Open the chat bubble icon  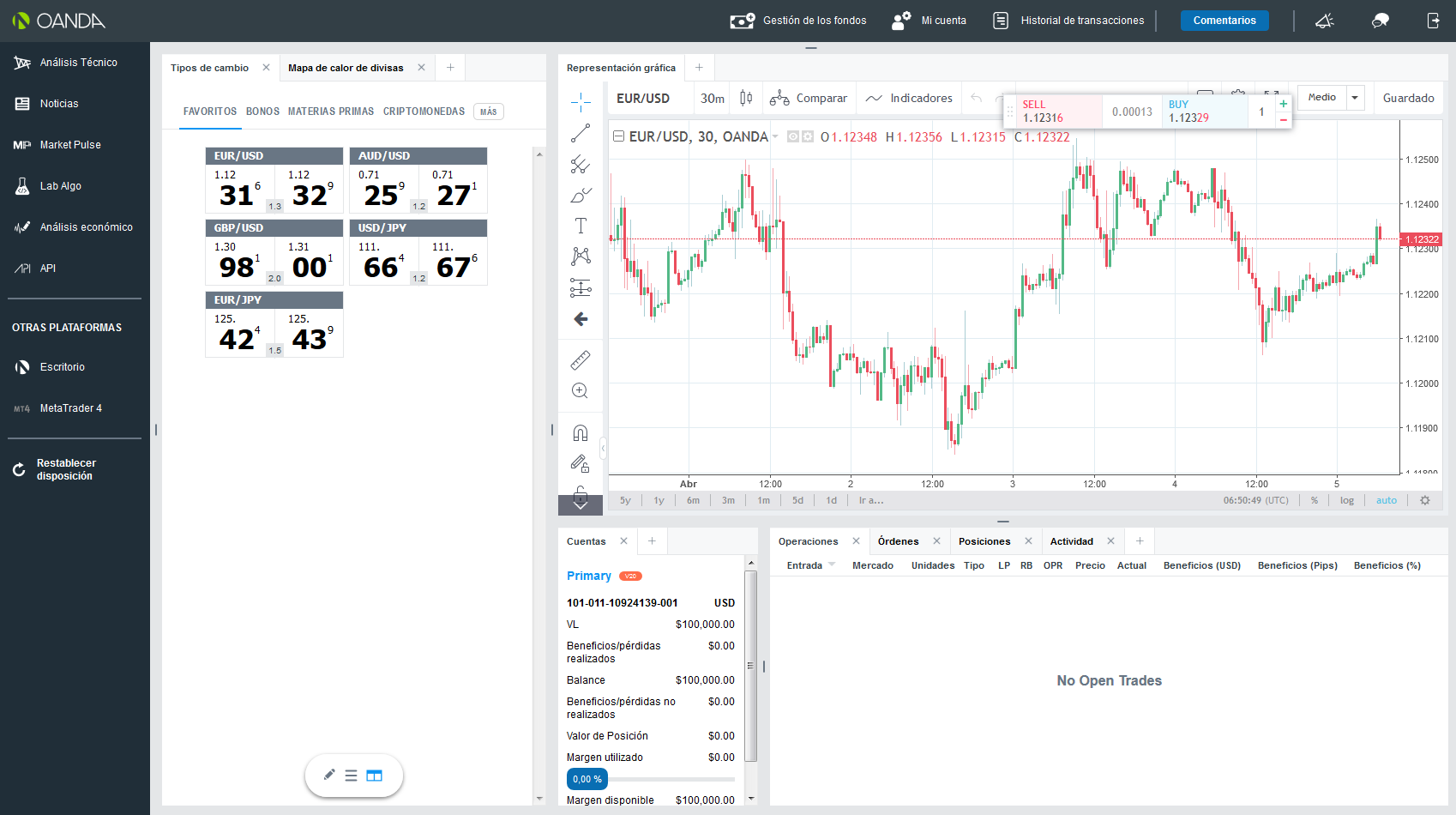coord(1381,21)
